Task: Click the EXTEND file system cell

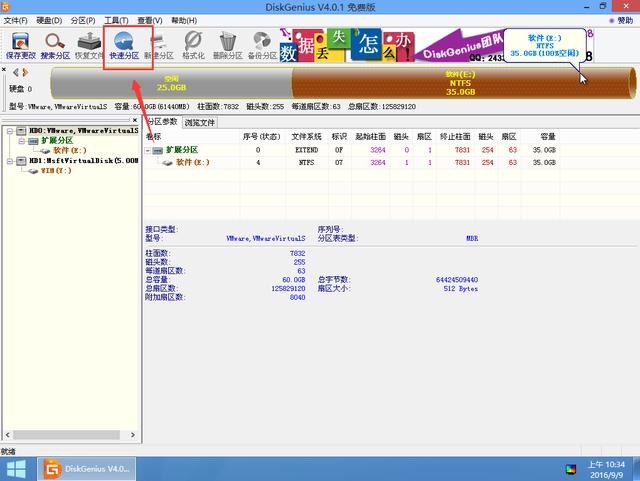Action: [x=307, y=150]
